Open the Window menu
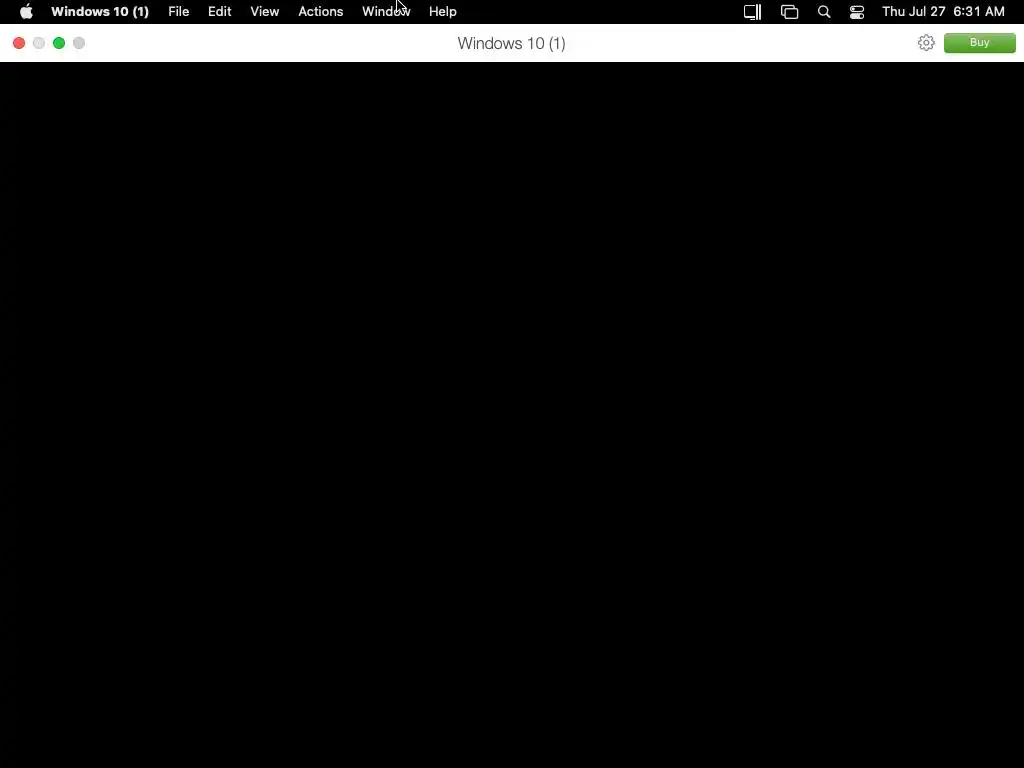The image size is (1024, 768). [x=386, y=12]
